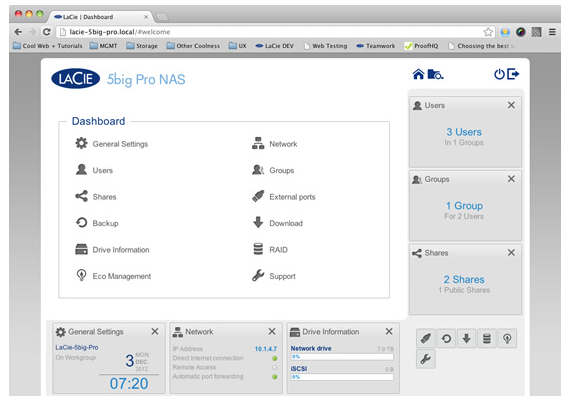Screen dimensions: 570x400
Task: Close the Drive Information widget
Action: click(389, 332)
